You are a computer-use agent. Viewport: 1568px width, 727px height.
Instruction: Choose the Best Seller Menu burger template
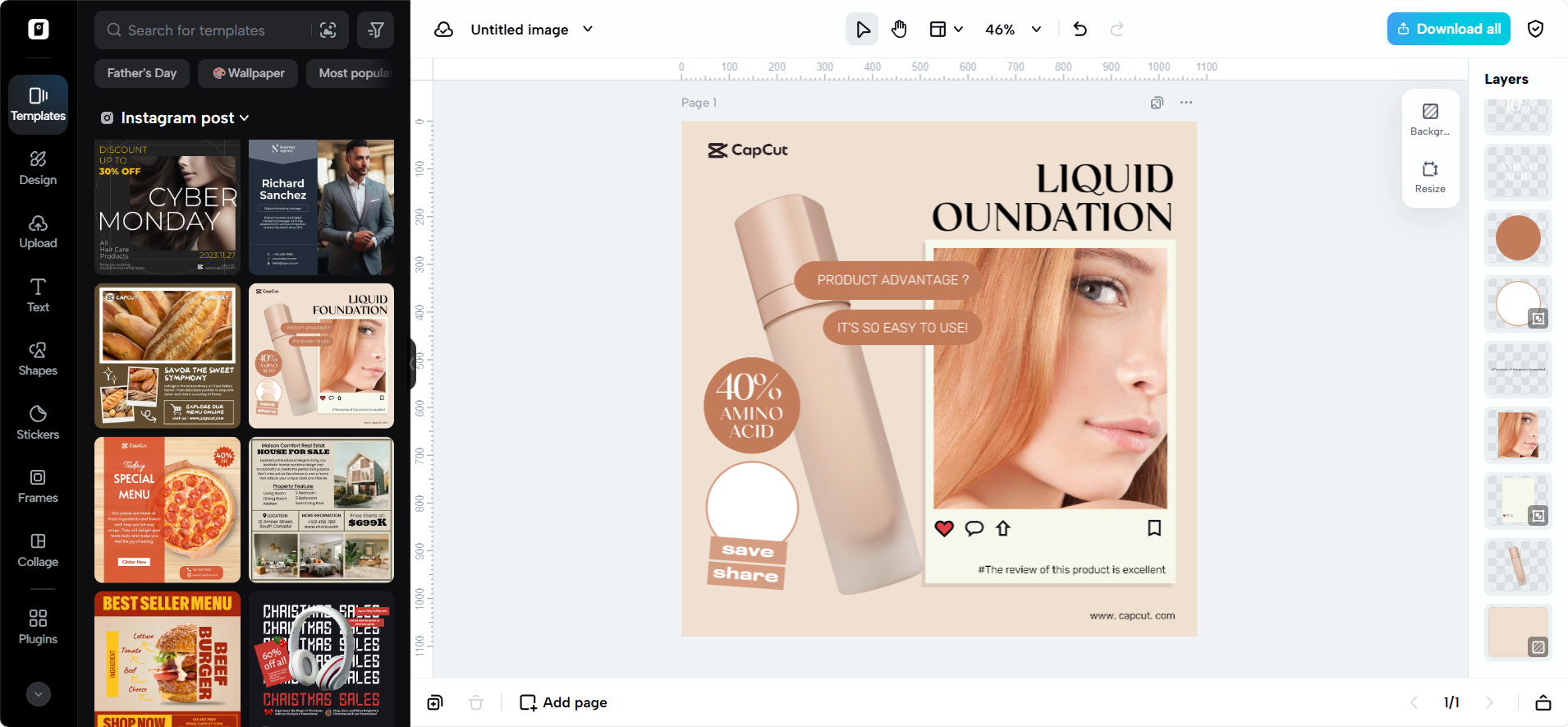point(167,659)
